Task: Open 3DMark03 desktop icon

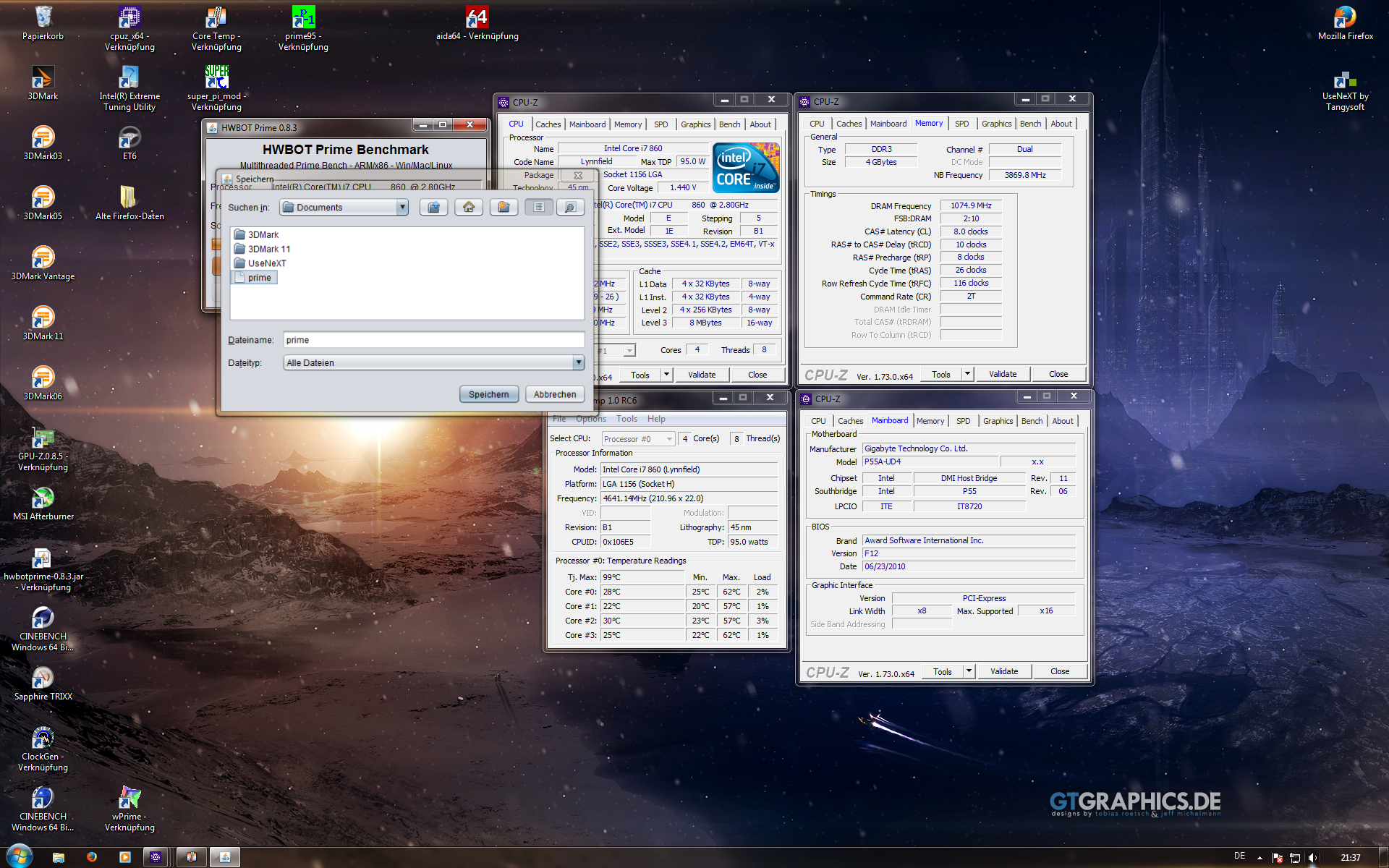Action: [43, 143]
